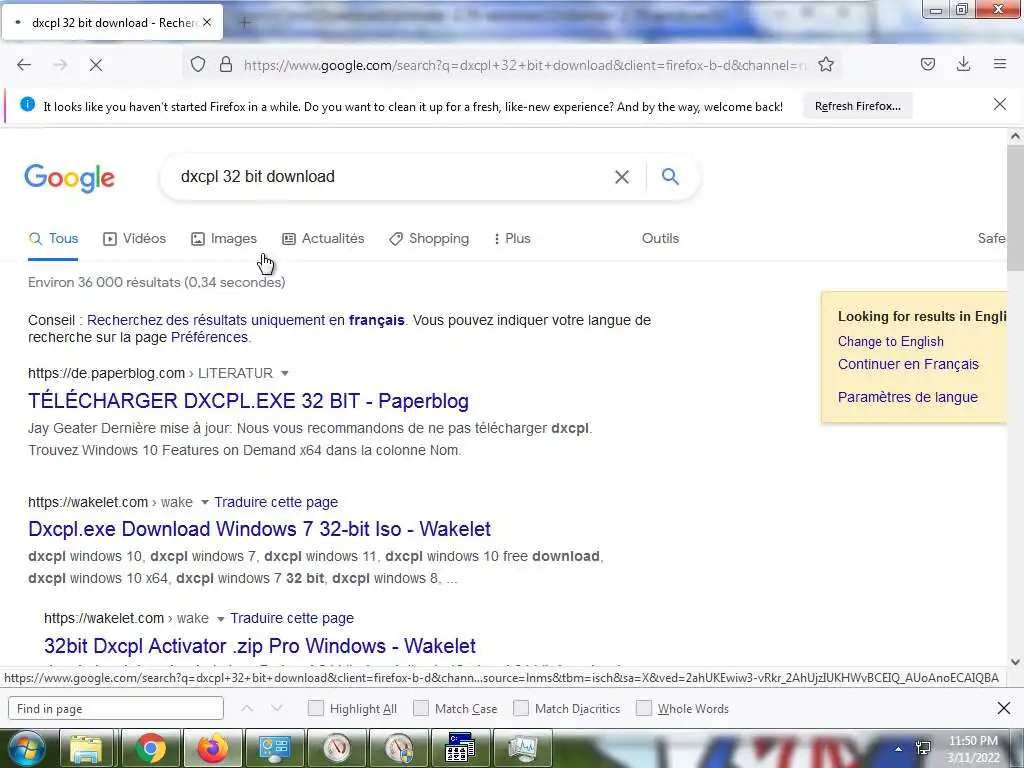Open the Préférences link
Image resolution: width=1024 pixels, height=768 pixels.
click(x=209, y=337)
